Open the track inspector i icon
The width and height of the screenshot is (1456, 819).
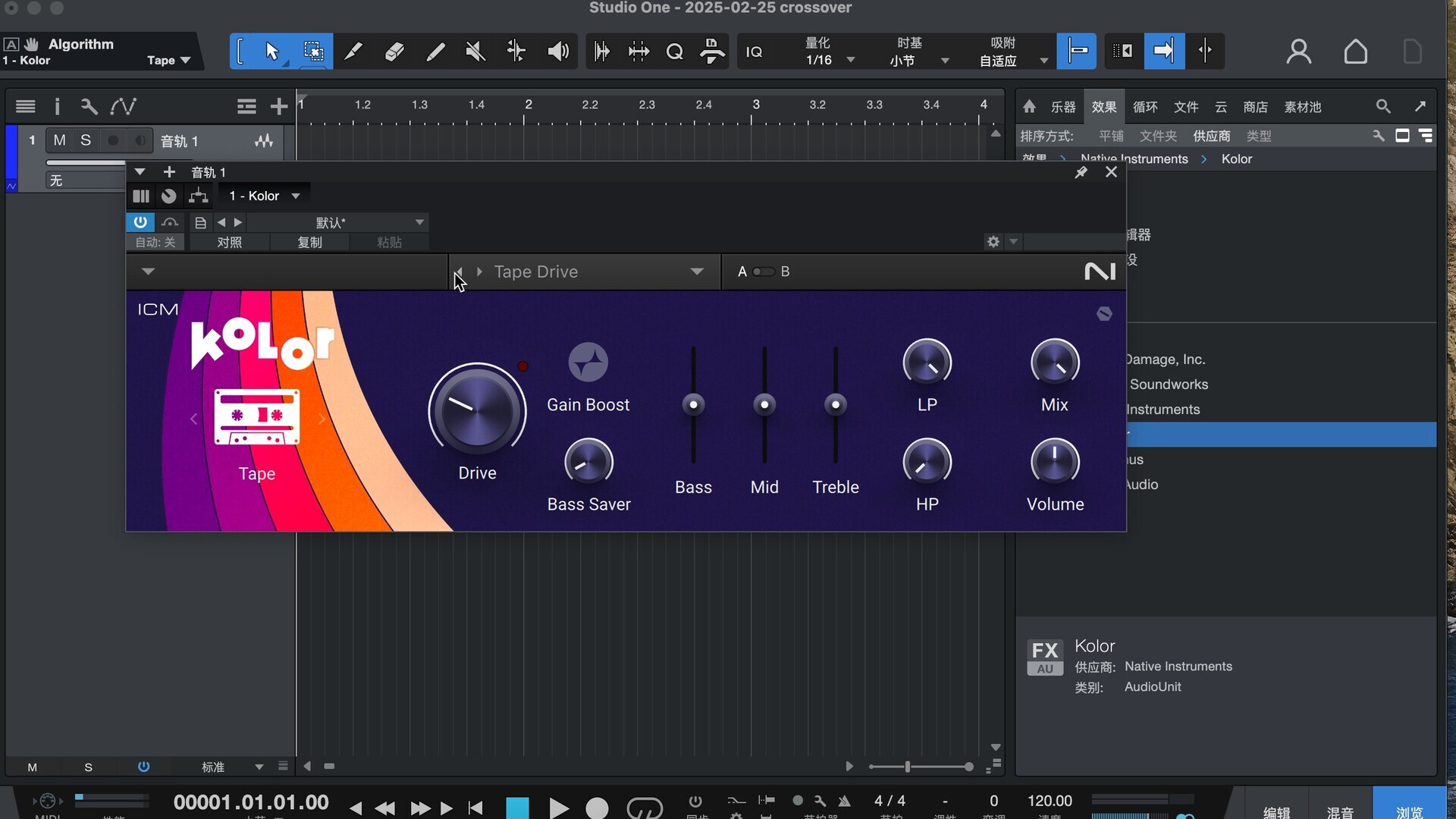click(57, 106)
